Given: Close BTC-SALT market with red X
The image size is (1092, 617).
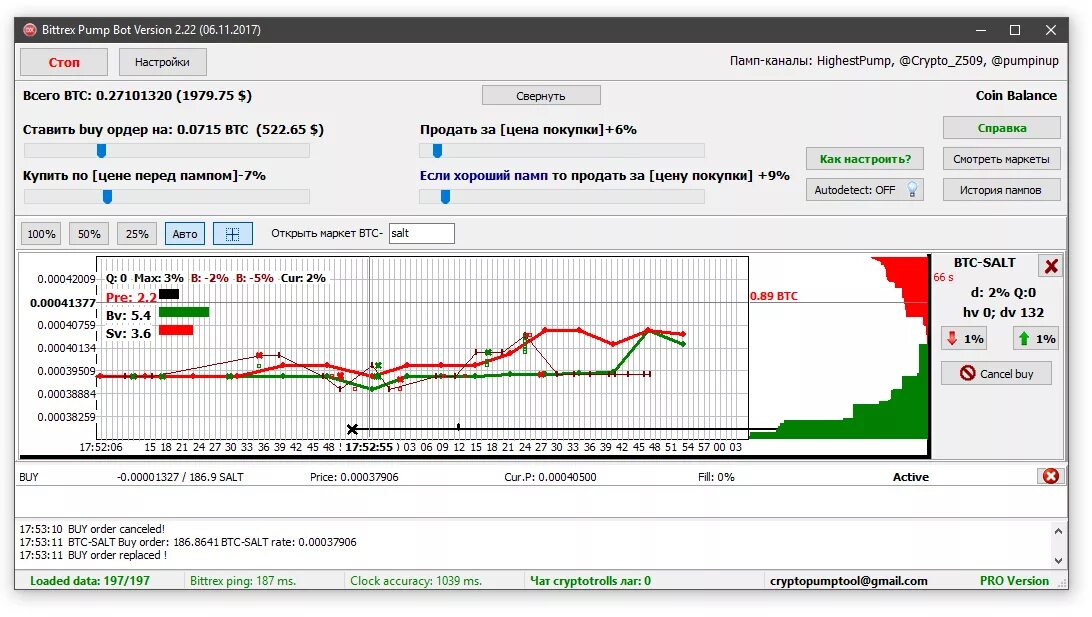Looking at the screenshot, I should (x=1050, y=265).
